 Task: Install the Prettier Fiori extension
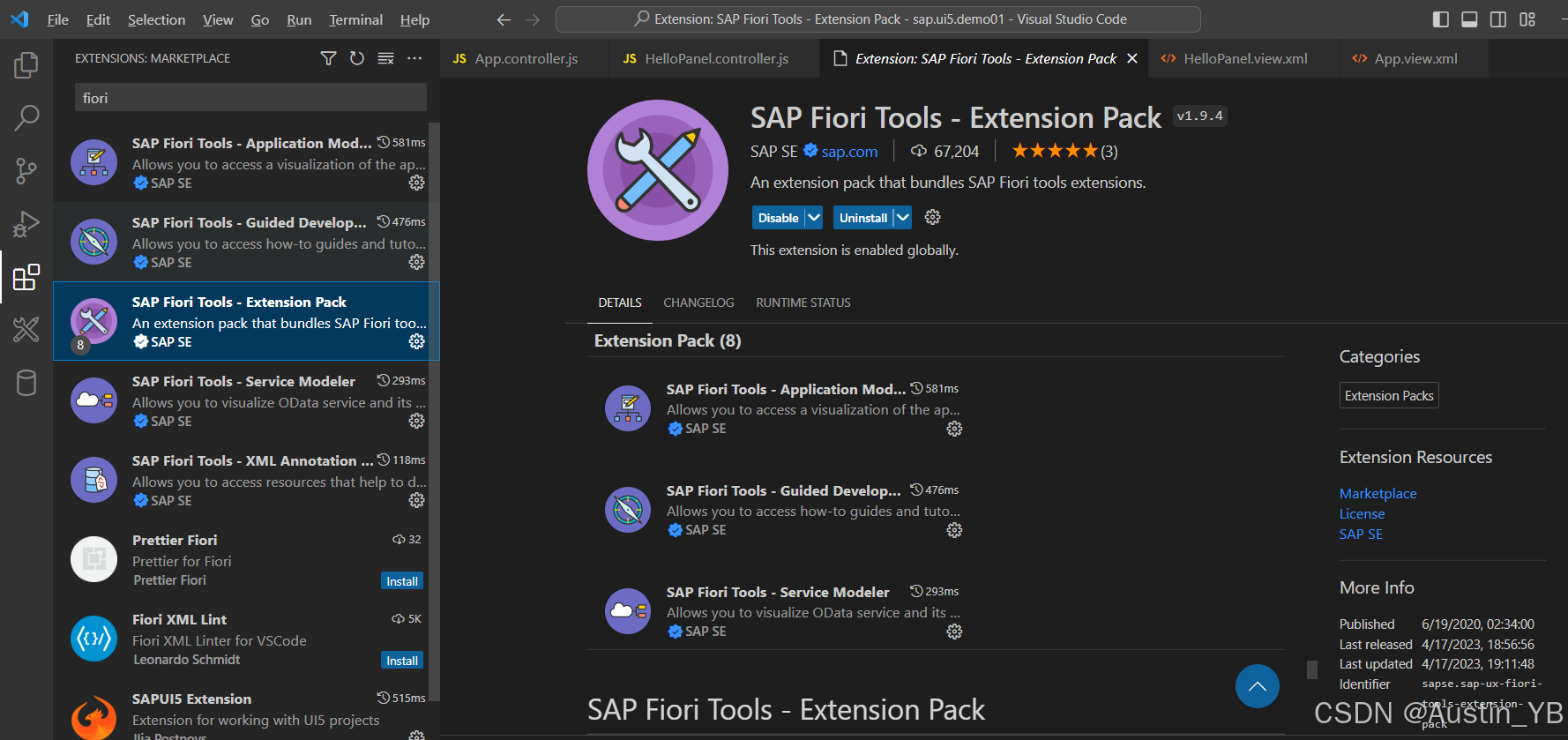pos(402,581)
